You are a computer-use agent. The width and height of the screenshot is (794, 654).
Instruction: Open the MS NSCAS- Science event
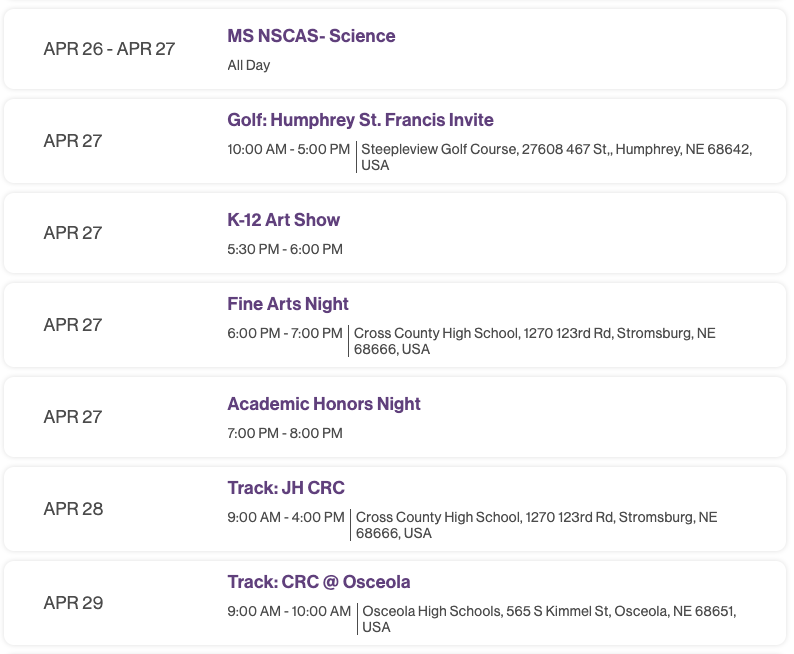[311, 36]
